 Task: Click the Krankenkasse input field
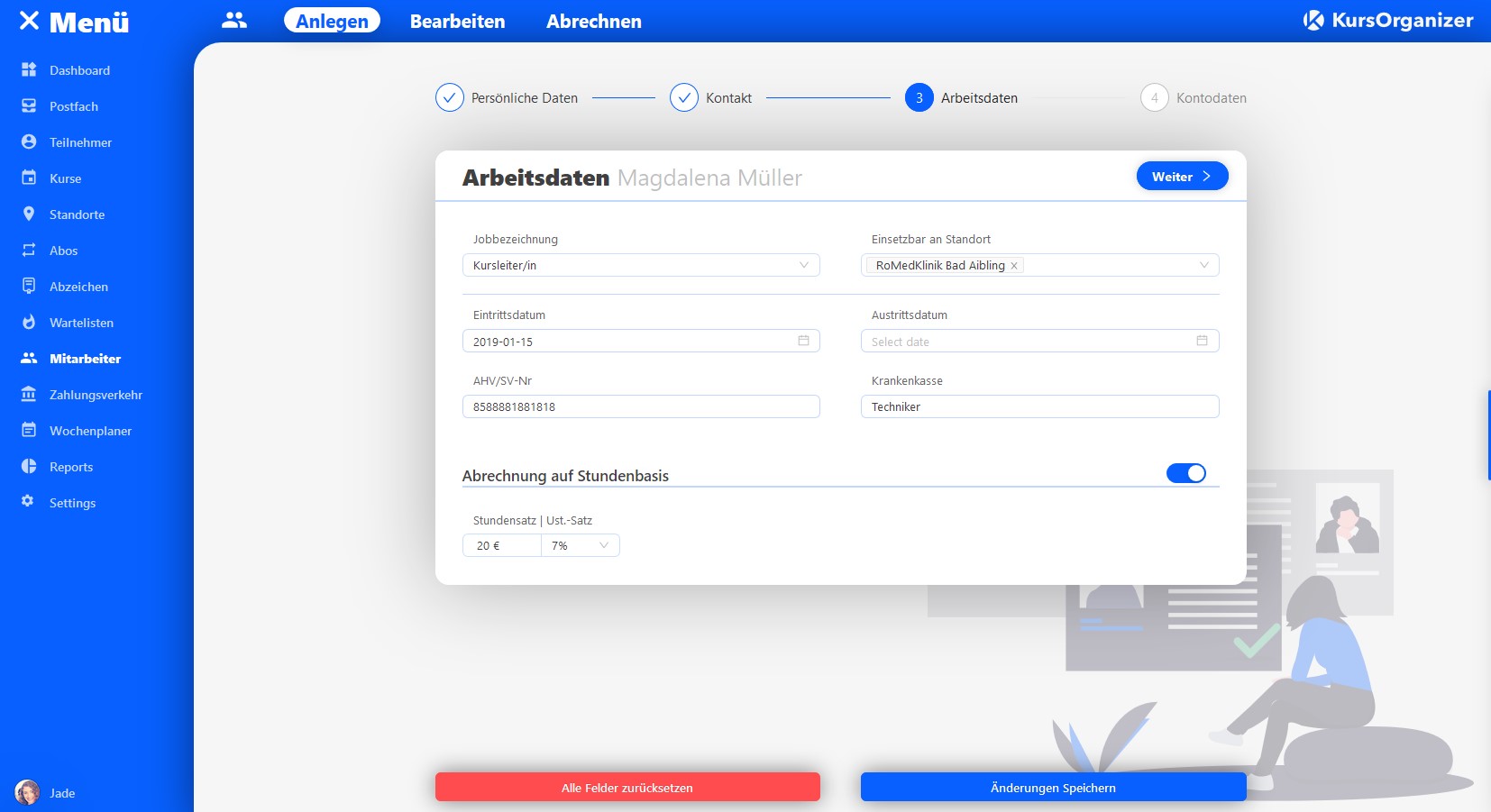pos(1039,406)
